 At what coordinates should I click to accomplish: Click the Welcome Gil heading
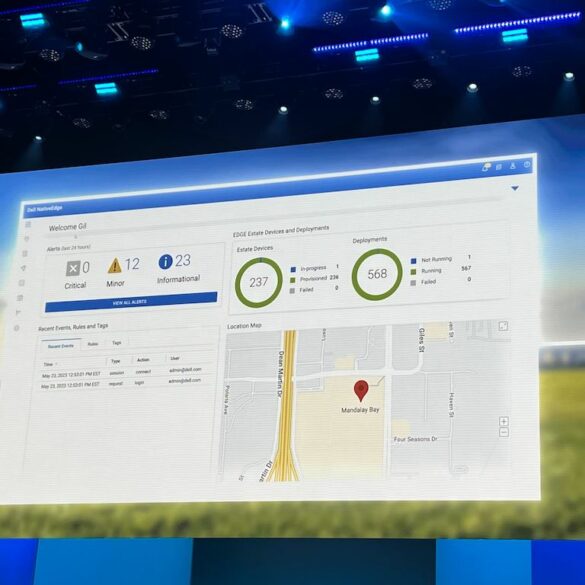(x=68, y=227)
